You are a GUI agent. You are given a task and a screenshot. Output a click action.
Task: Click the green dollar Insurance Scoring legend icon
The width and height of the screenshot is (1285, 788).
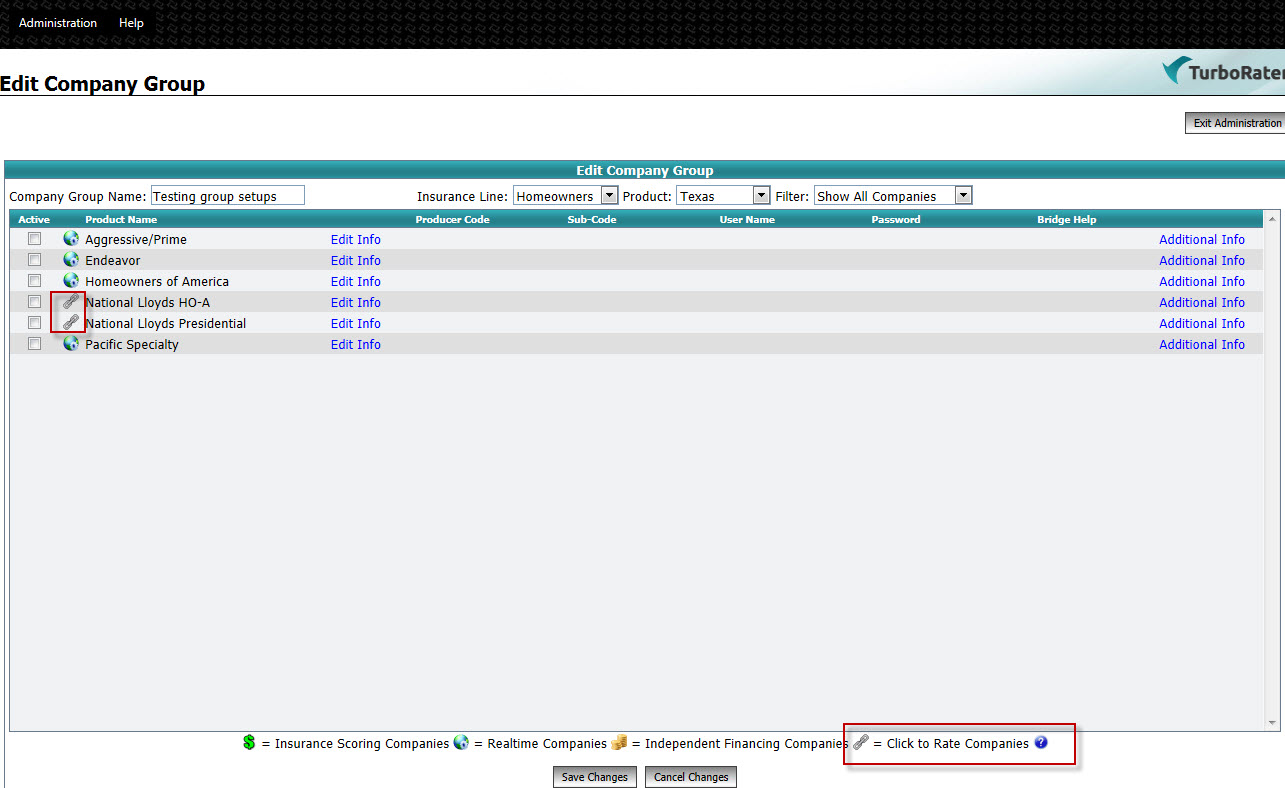click(x=249, y=743)
